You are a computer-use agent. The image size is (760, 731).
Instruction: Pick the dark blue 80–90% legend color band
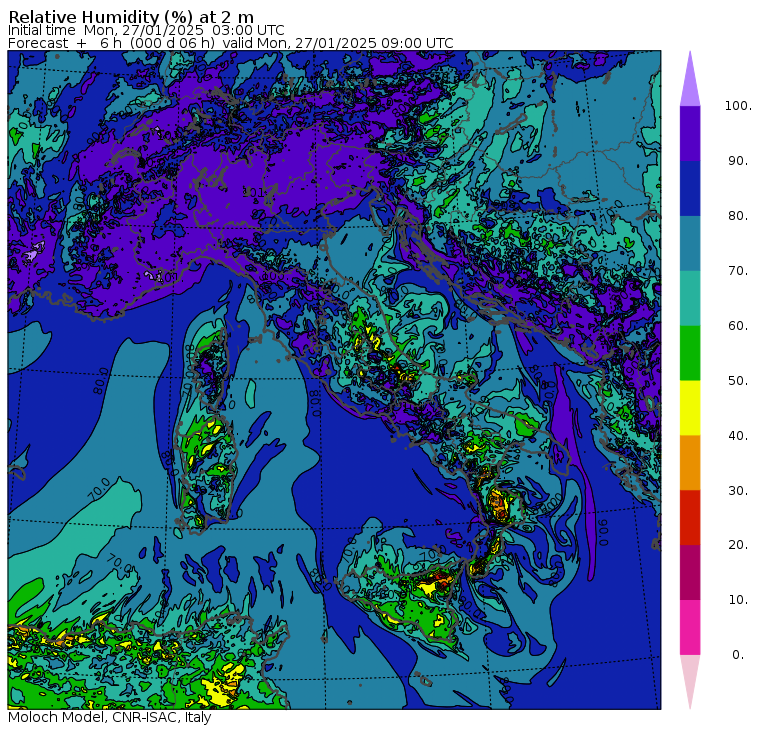coord(690,188)
